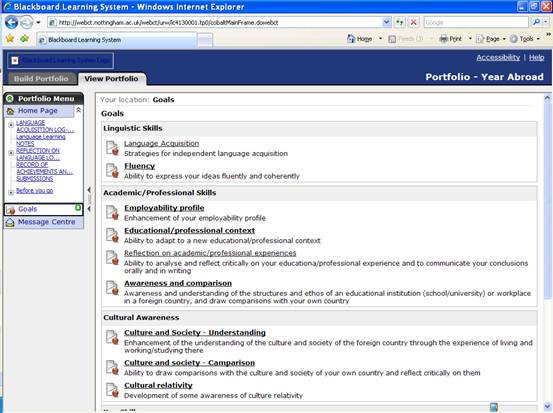The height and width of the screenshot is (413, 553).
Task: Open the search options dropdown arrow
Action: (x=546, y=22)
